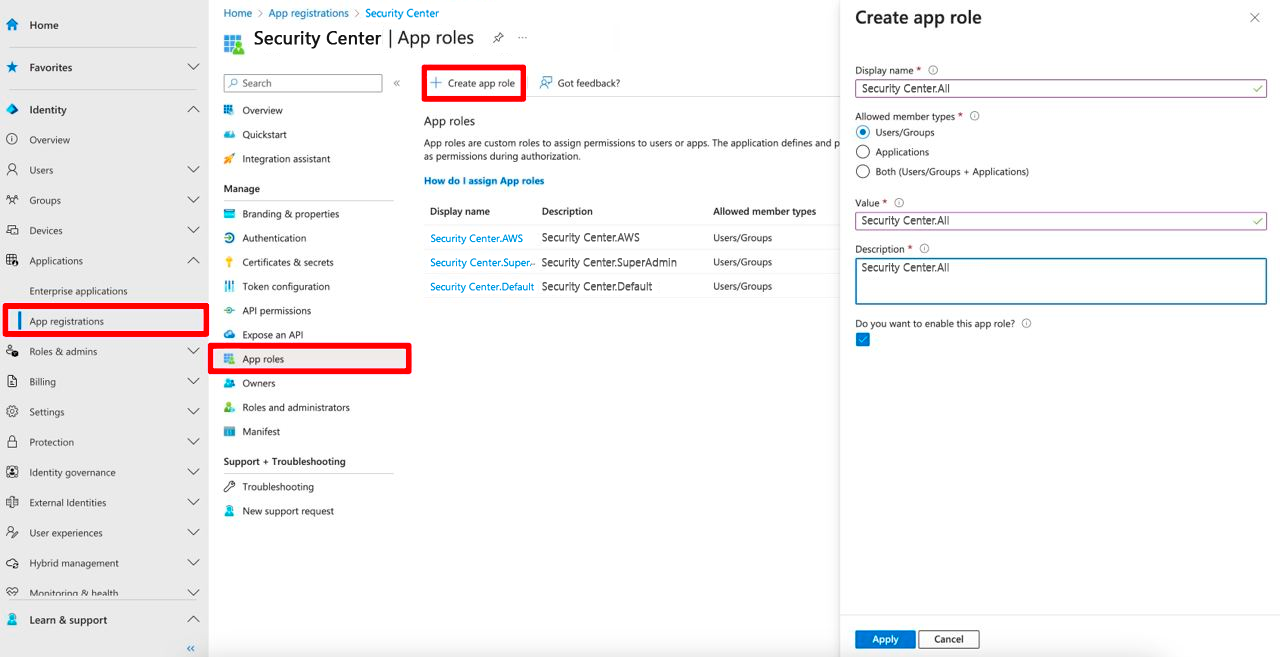Open API permissions in Manage menu
Viewport: 1280px width, 657px height.
276,311
